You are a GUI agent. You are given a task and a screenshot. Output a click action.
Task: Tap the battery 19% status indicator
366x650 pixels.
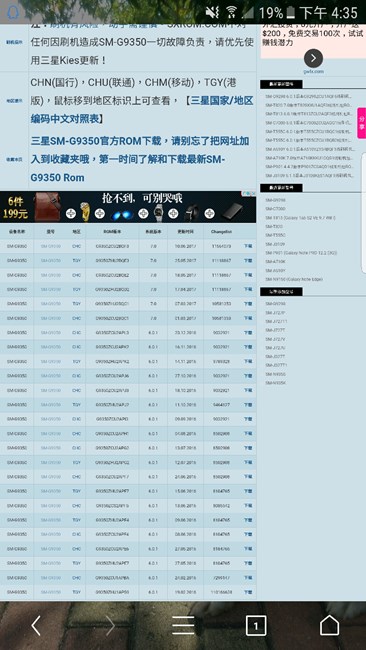pos(277,13)
